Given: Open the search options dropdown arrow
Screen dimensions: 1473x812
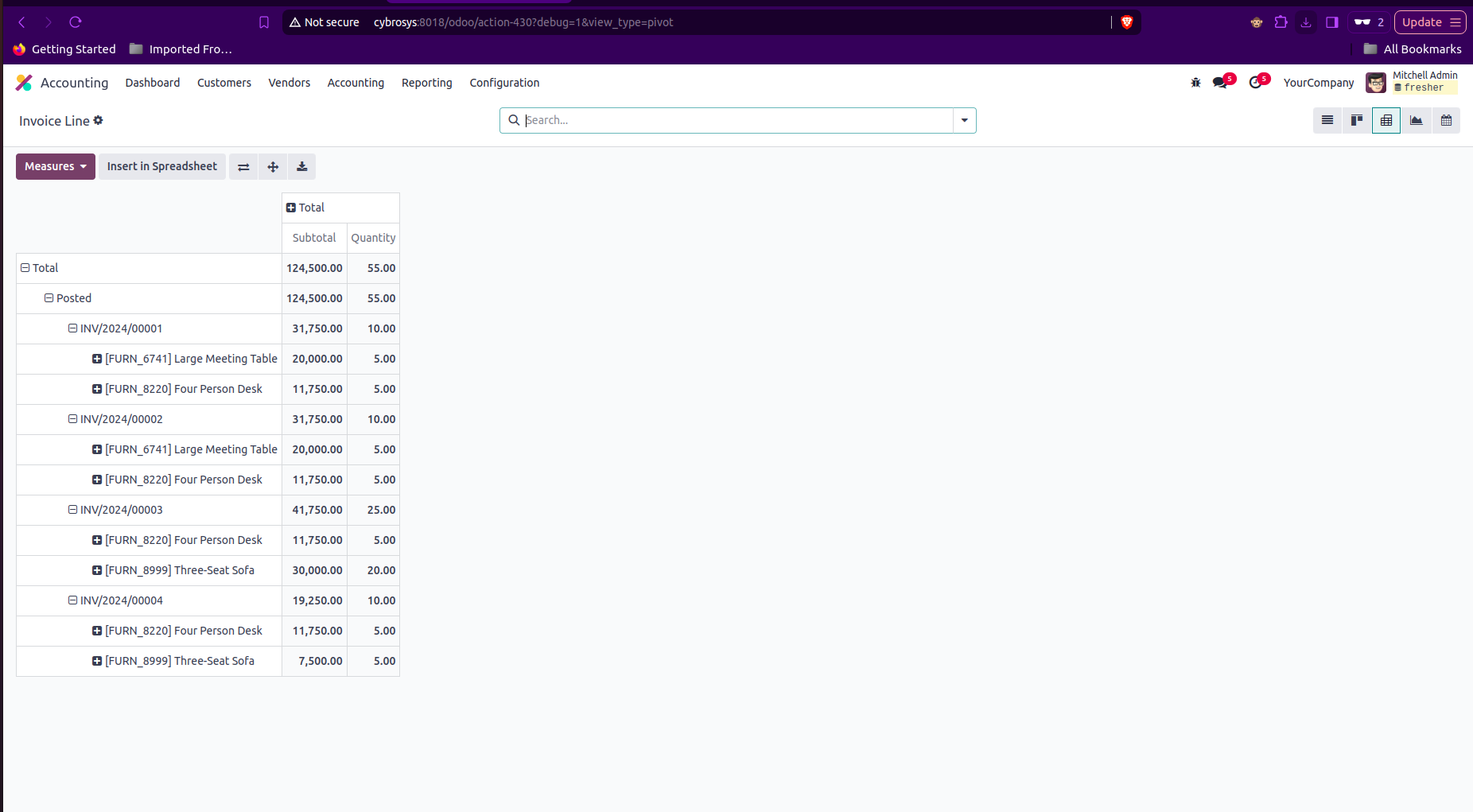Looking at the screenshot, I should click(x=964, y=120).
